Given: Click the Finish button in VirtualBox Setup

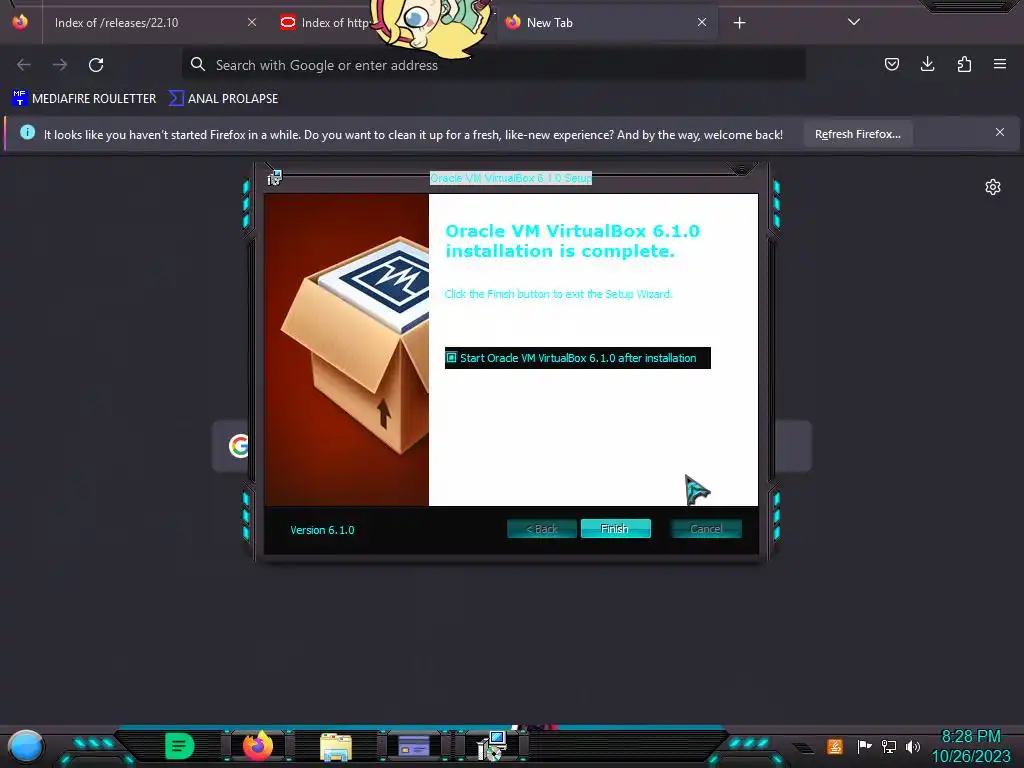Looking at the screenshot, I should pos(615,528).
